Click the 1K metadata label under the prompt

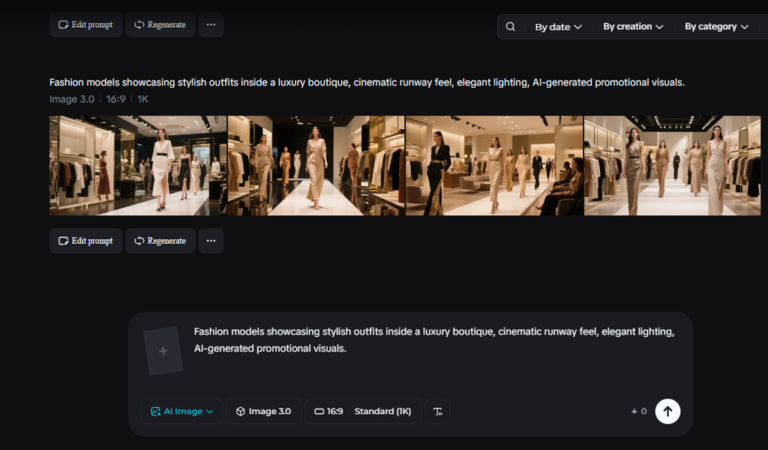[x=143, y=99]
